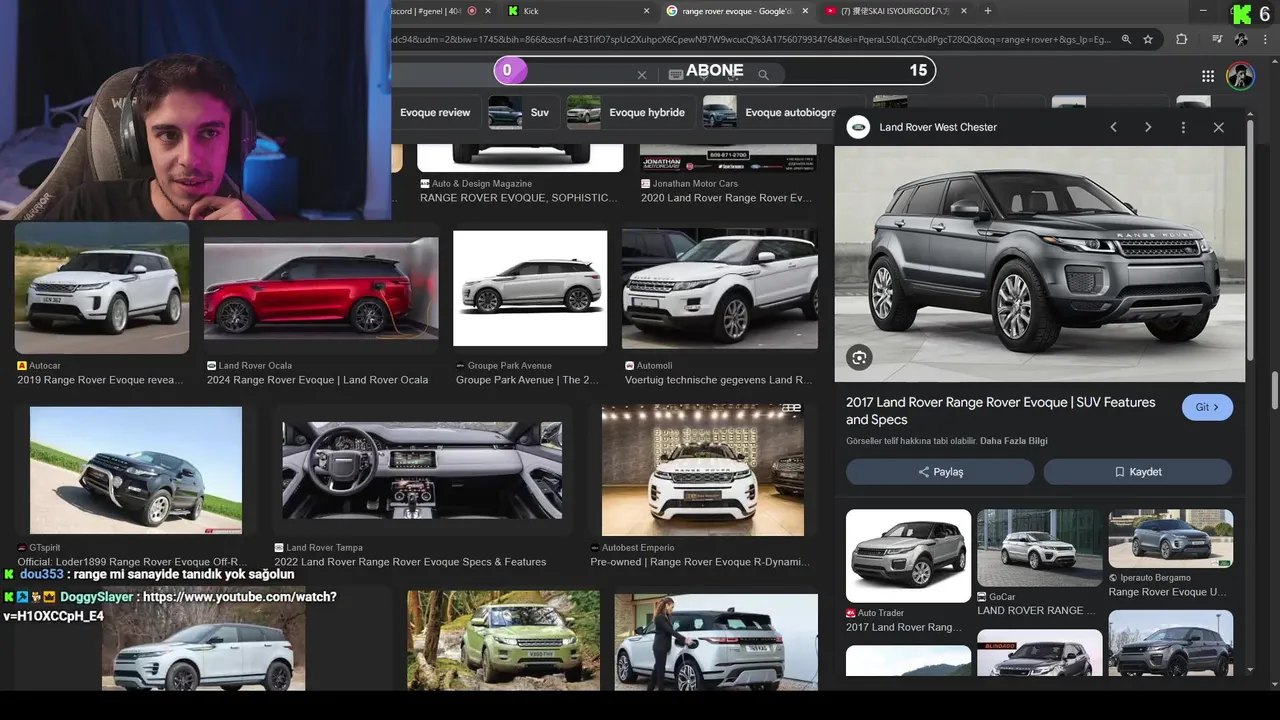
Task: Close the Discord #genel tab
Action: click(487, 11)
